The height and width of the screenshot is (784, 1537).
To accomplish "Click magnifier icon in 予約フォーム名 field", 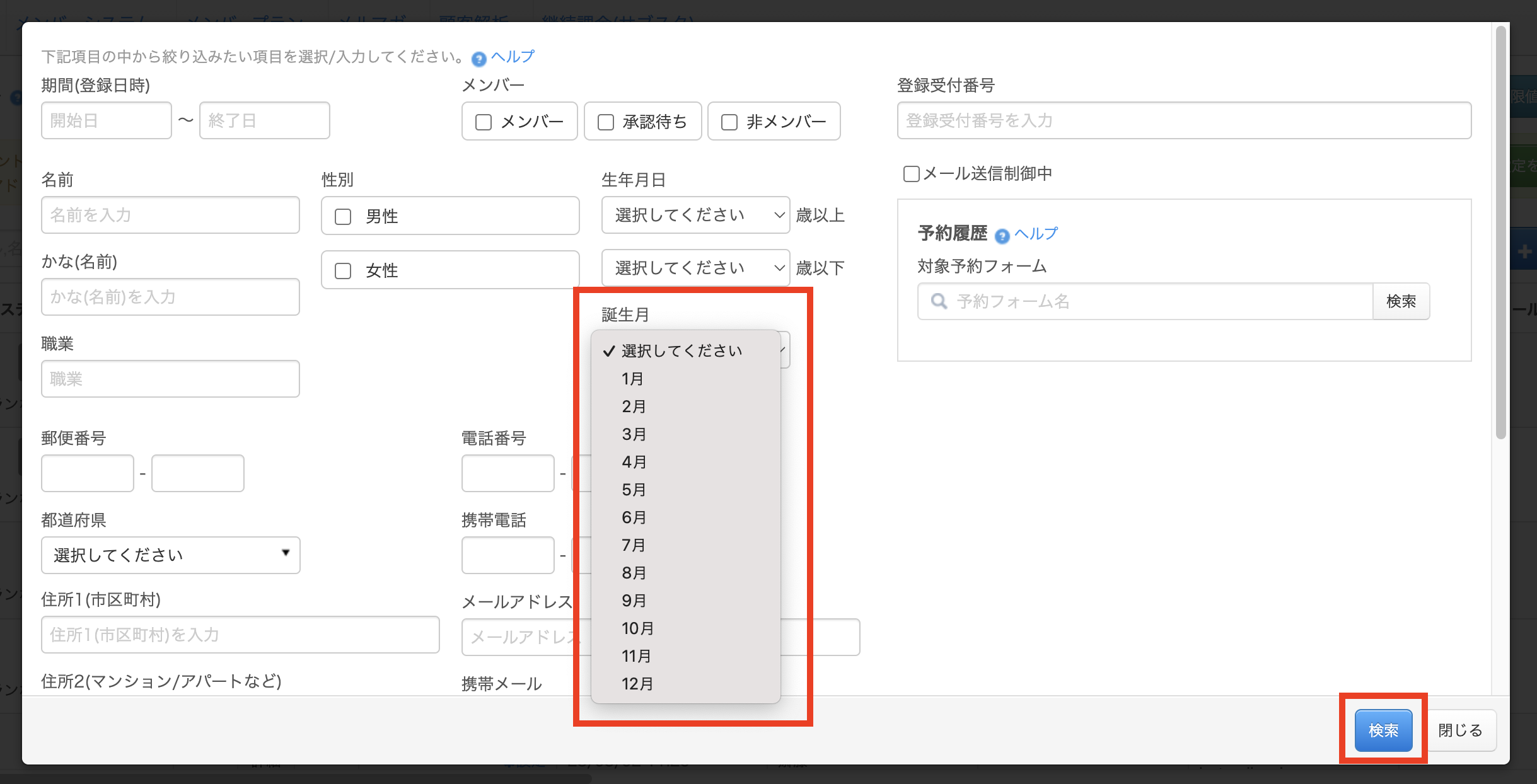I will click(x=939, y=301).
